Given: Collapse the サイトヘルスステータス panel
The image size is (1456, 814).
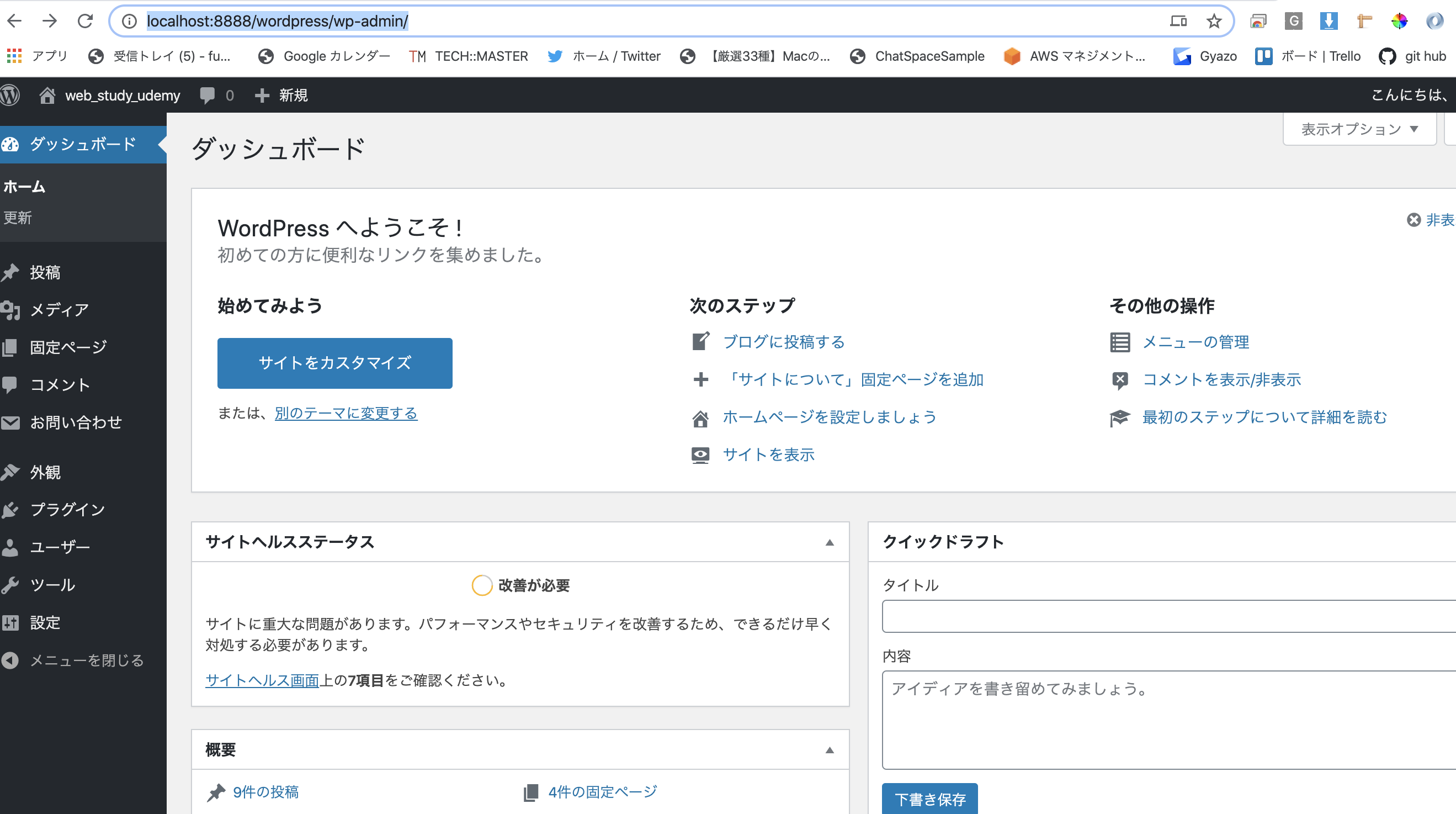Looking at the screenshot, I should click(830, 542).
